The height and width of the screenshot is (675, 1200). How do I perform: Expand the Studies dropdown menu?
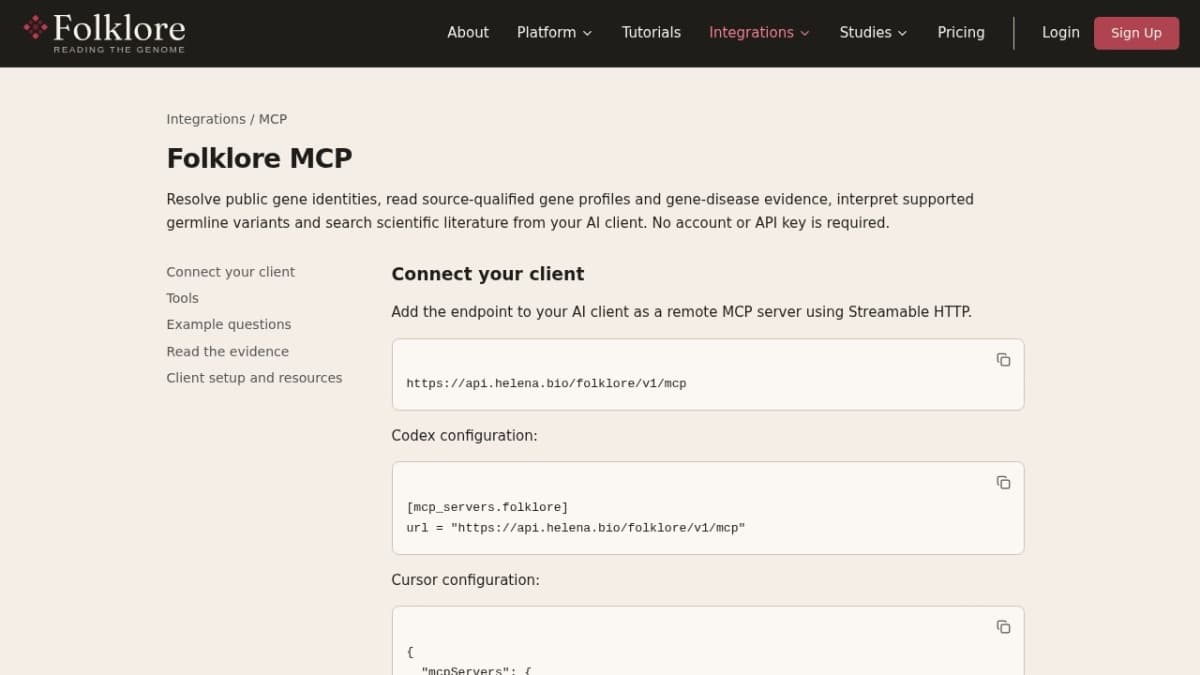point(873,32)
